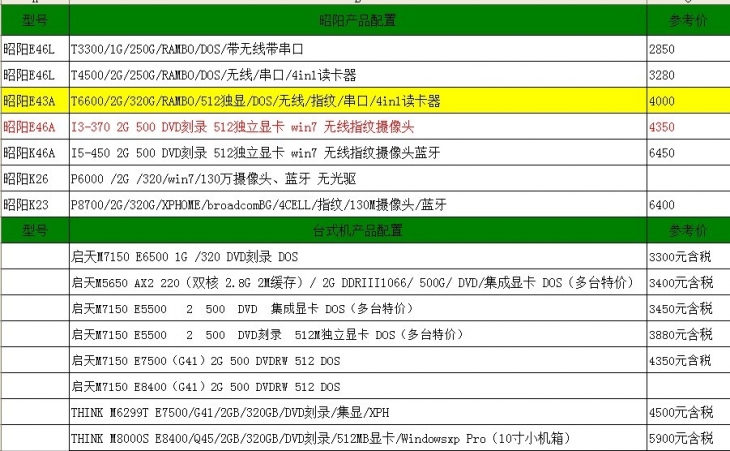Select the cell starting THINK M8000S E8400
This screenshot has height=451, width=730.
point(358,438)
